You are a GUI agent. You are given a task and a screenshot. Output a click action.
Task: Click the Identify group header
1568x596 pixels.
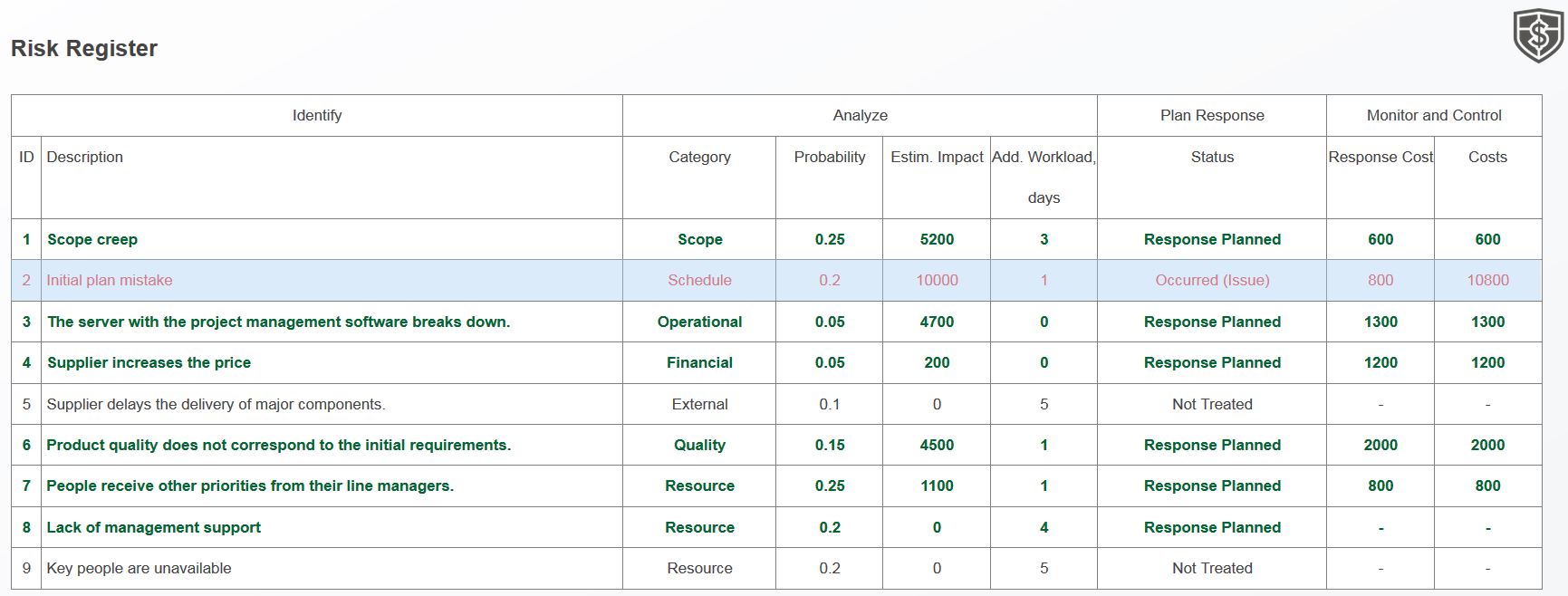pos(317,115)
